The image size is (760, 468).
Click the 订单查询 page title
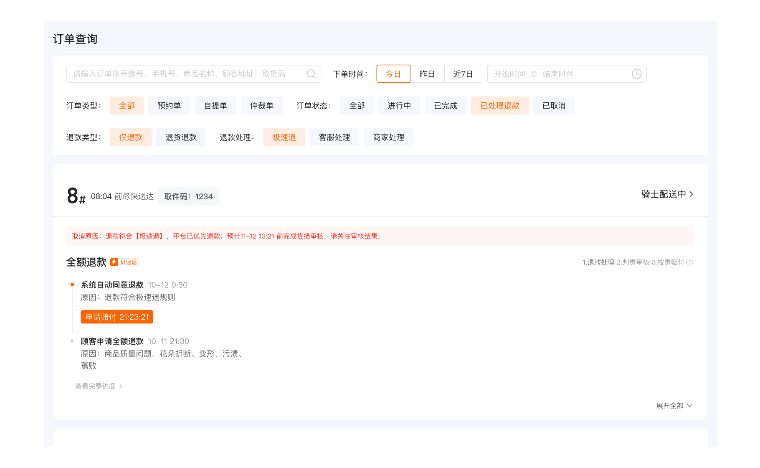pyautogui.click(x=75, y=39)
